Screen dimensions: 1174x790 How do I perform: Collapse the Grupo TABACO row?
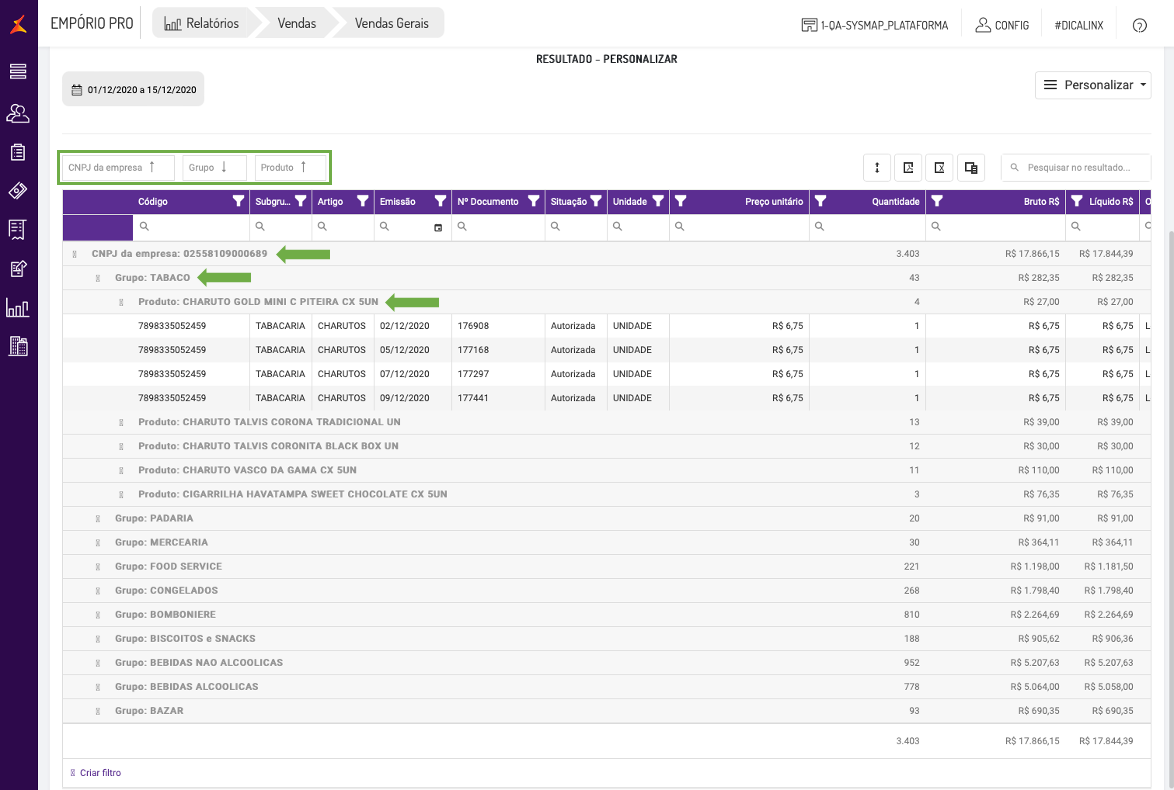point(97,278)
